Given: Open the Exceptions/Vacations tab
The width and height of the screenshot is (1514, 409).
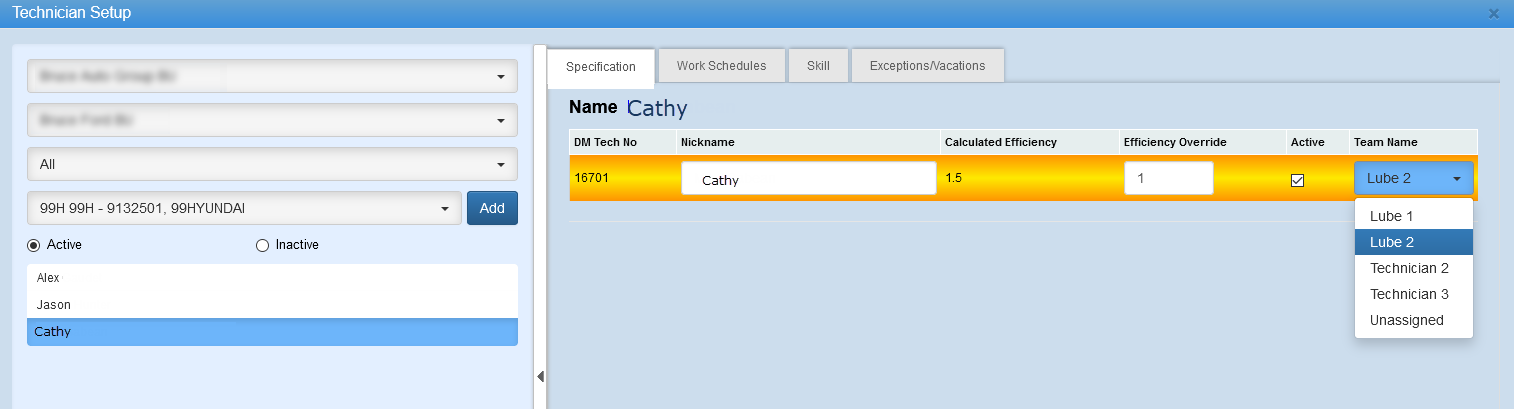Looking at the screenshot, I should tap(927, 66).
